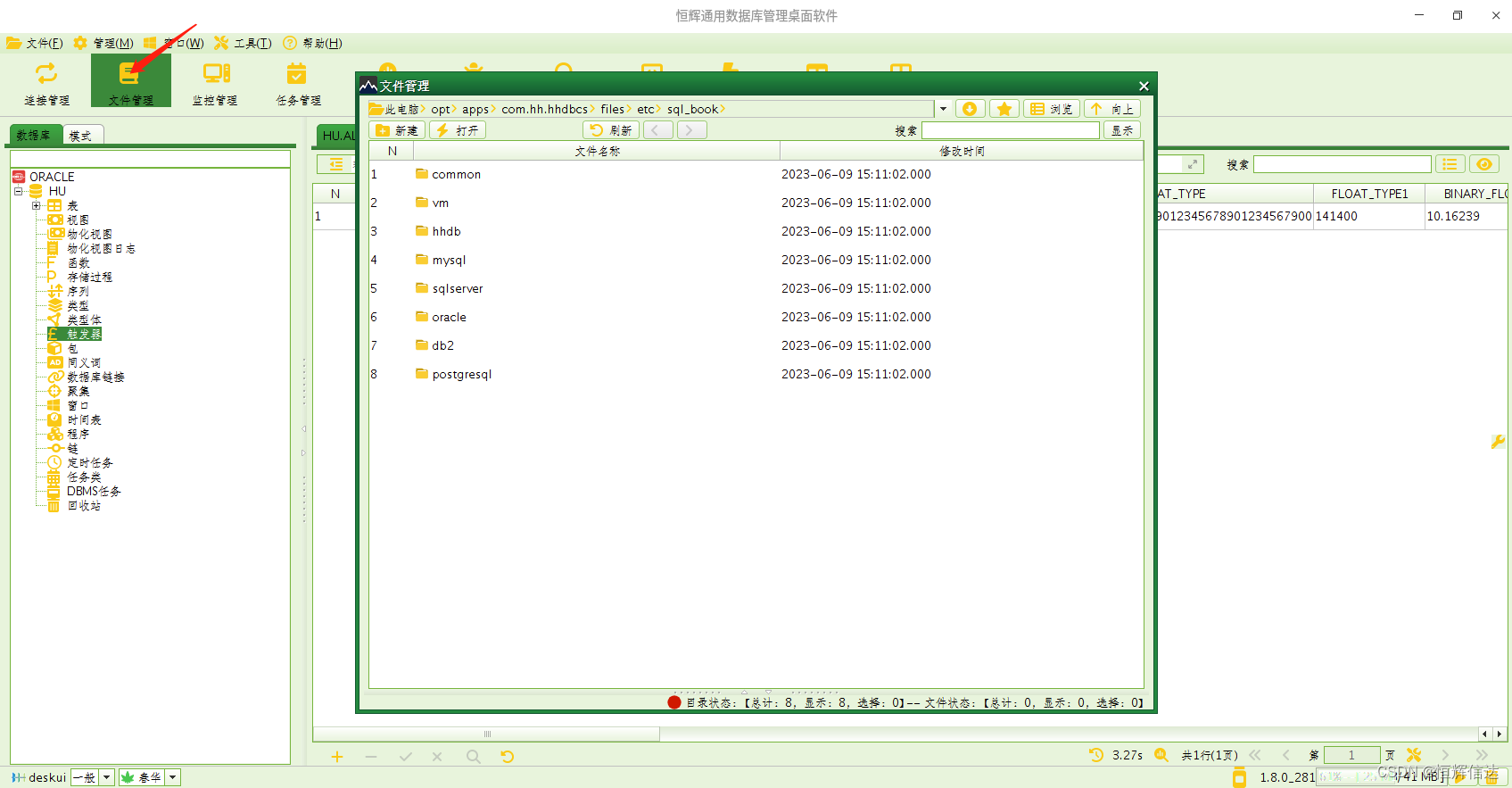Focus the page number input field
This screenshot has height=788, width=1512.
(1352, 755)
